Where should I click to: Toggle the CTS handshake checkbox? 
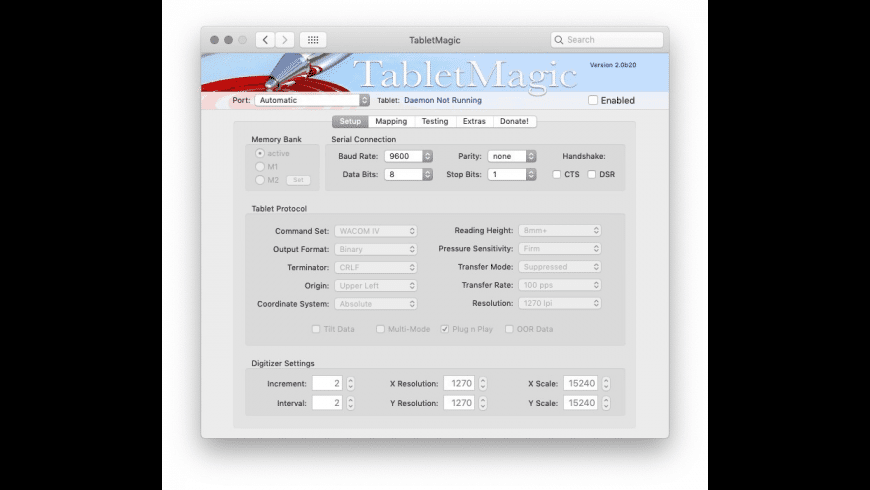(x=557, y=174)
